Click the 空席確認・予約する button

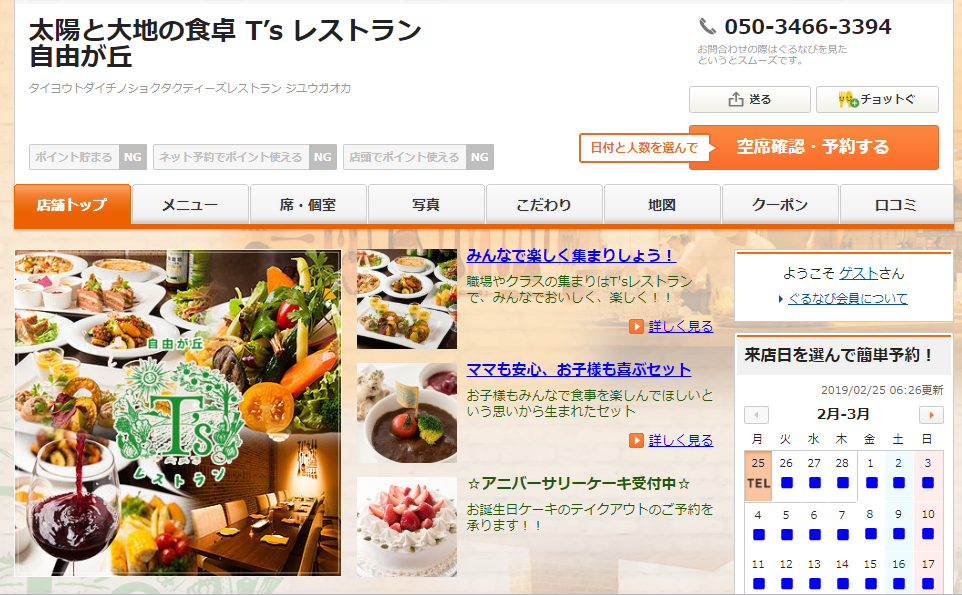point(814,147)
